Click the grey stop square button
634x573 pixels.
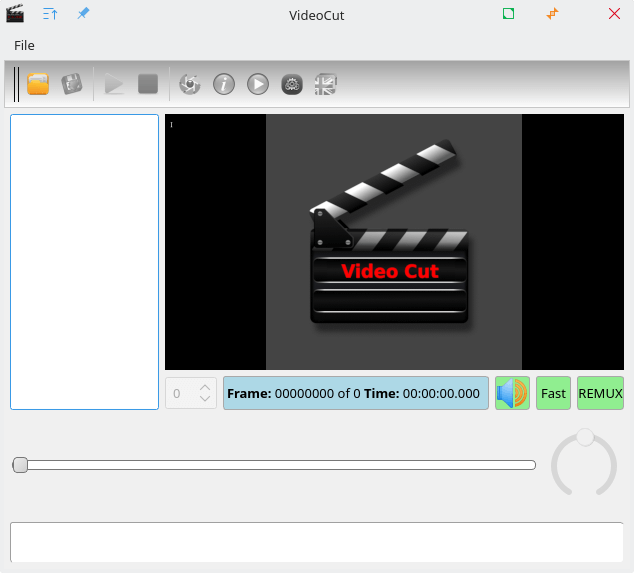tap(148, 84)
